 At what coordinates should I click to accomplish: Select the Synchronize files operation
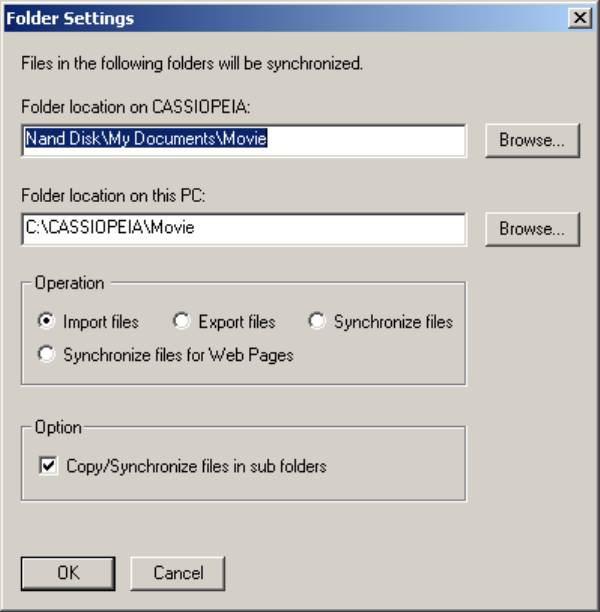coord(317,322)
